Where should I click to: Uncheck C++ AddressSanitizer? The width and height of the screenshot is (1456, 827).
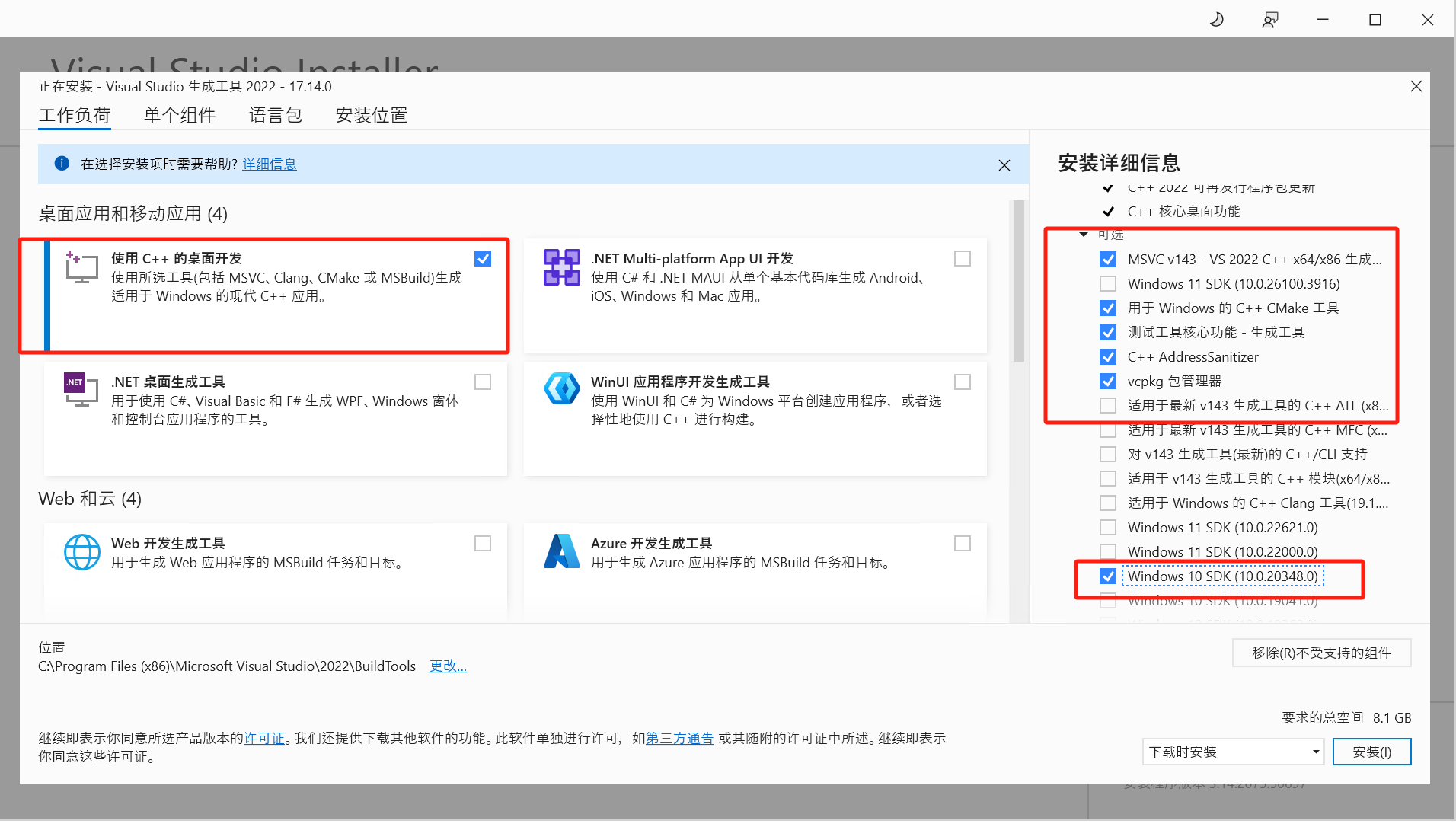[x=1108, y=357]
